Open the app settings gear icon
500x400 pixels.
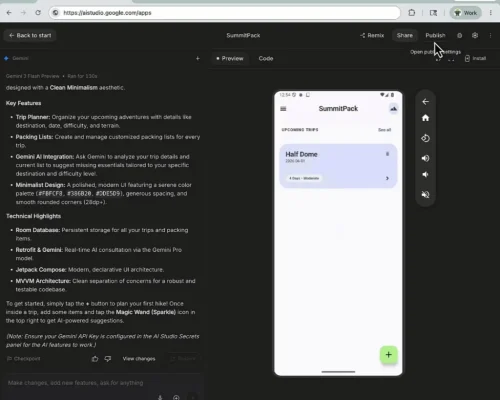[475, 35]
